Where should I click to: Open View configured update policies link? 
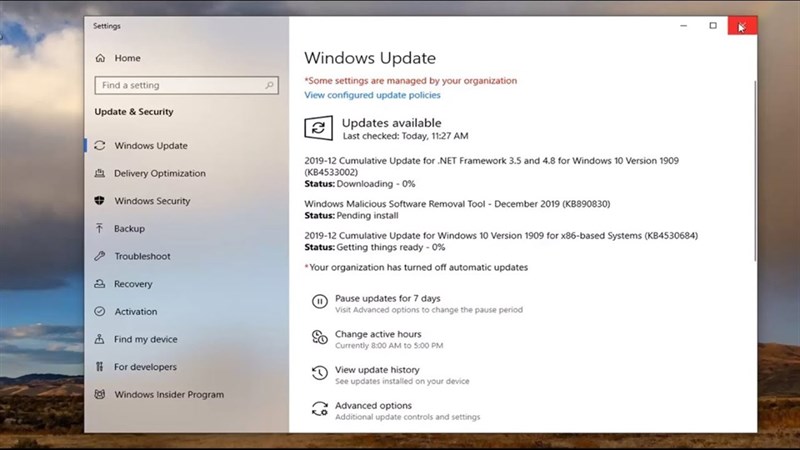coord(372,95)
